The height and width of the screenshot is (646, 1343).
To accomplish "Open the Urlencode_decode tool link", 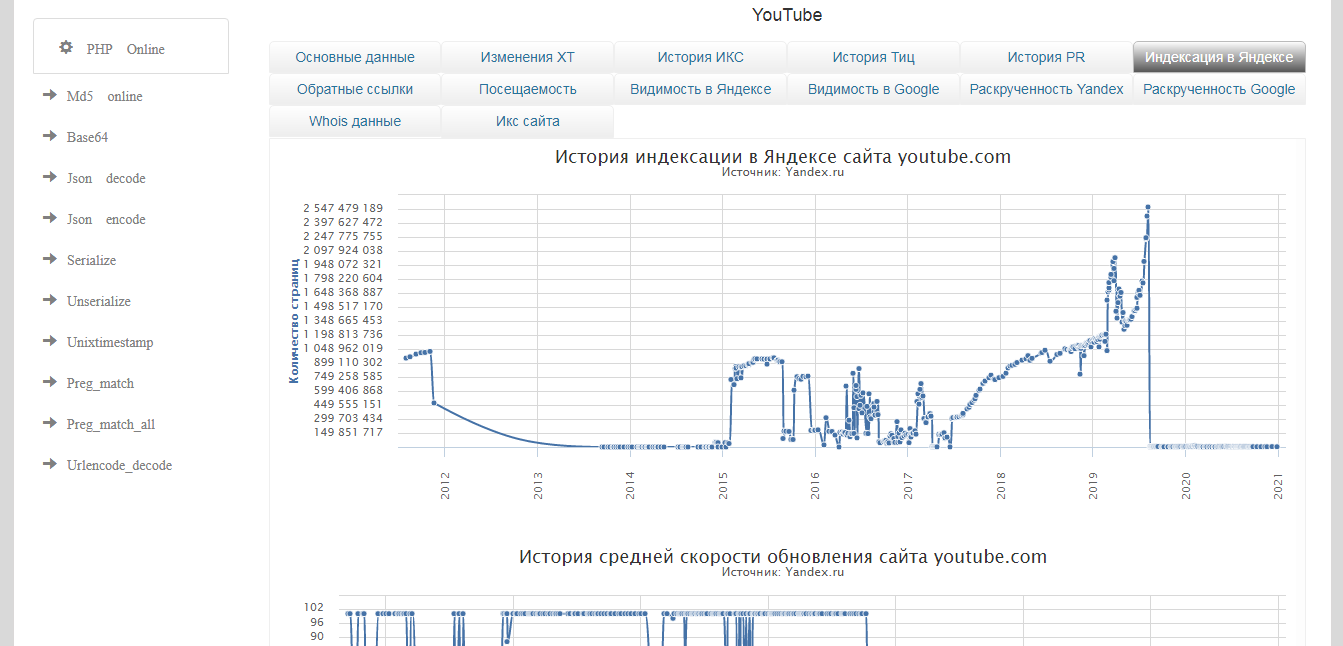I will pos(119,466).
